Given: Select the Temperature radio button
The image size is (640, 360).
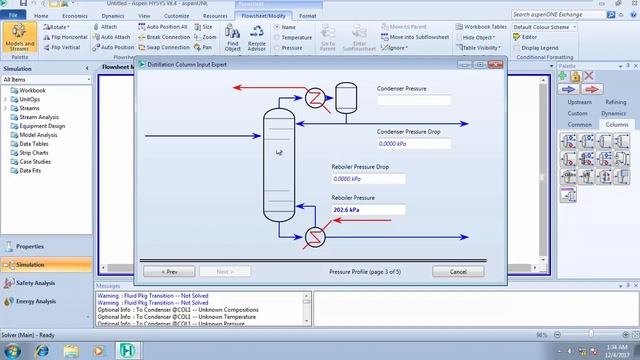Looking at the screenshot, I should [x=277, y=38].
